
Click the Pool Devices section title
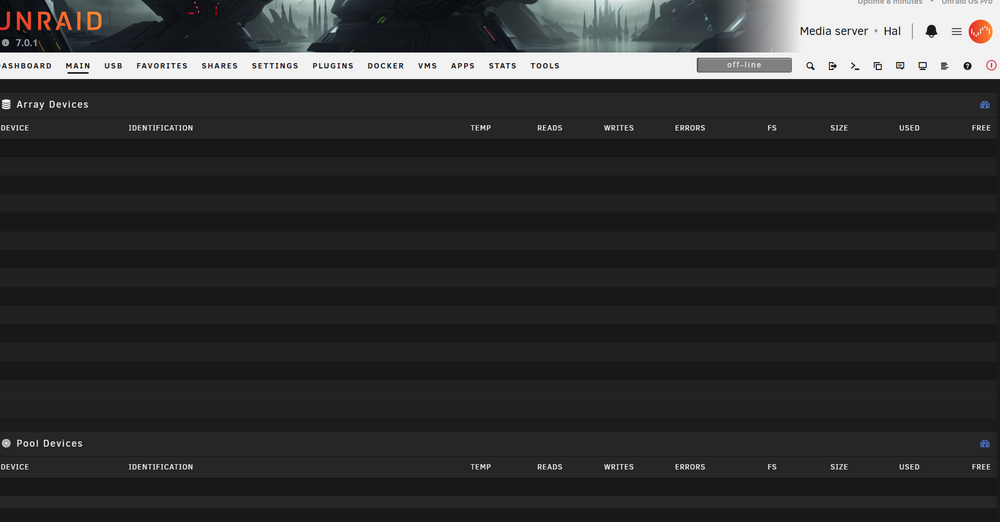click(50, 444)
